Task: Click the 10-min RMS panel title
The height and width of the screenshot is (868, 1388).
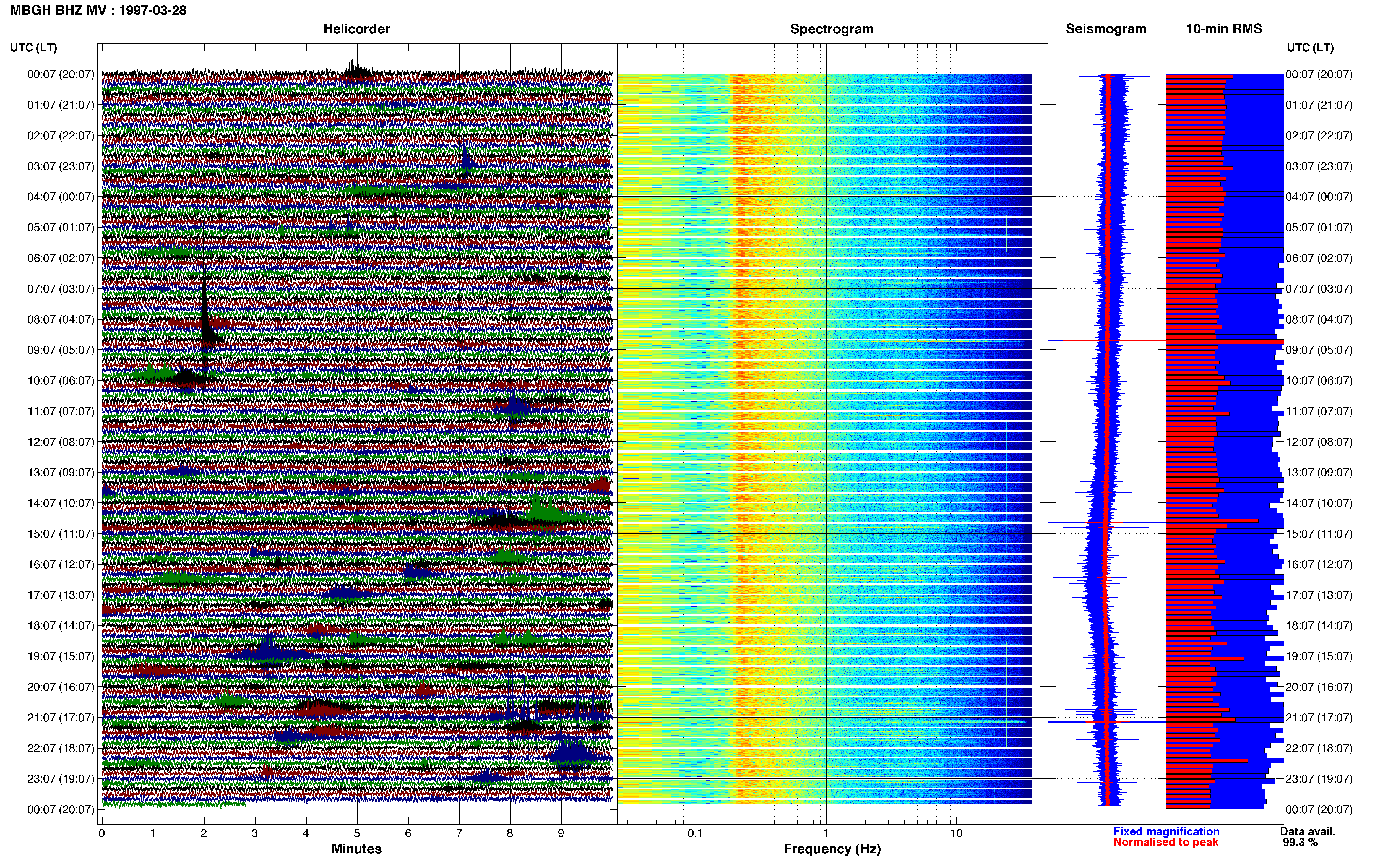Action: [1224, 29]
